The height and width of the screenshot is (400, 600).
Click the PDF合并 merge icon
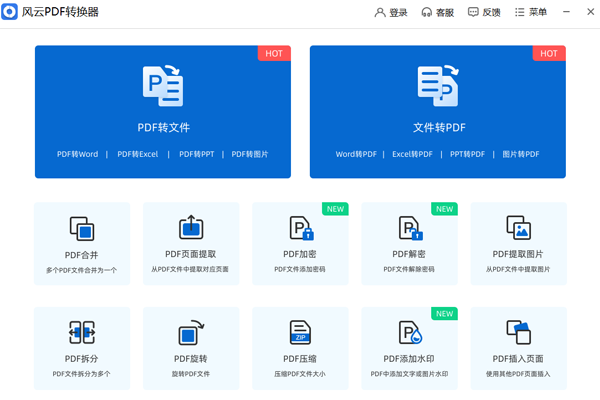[82, 228]
